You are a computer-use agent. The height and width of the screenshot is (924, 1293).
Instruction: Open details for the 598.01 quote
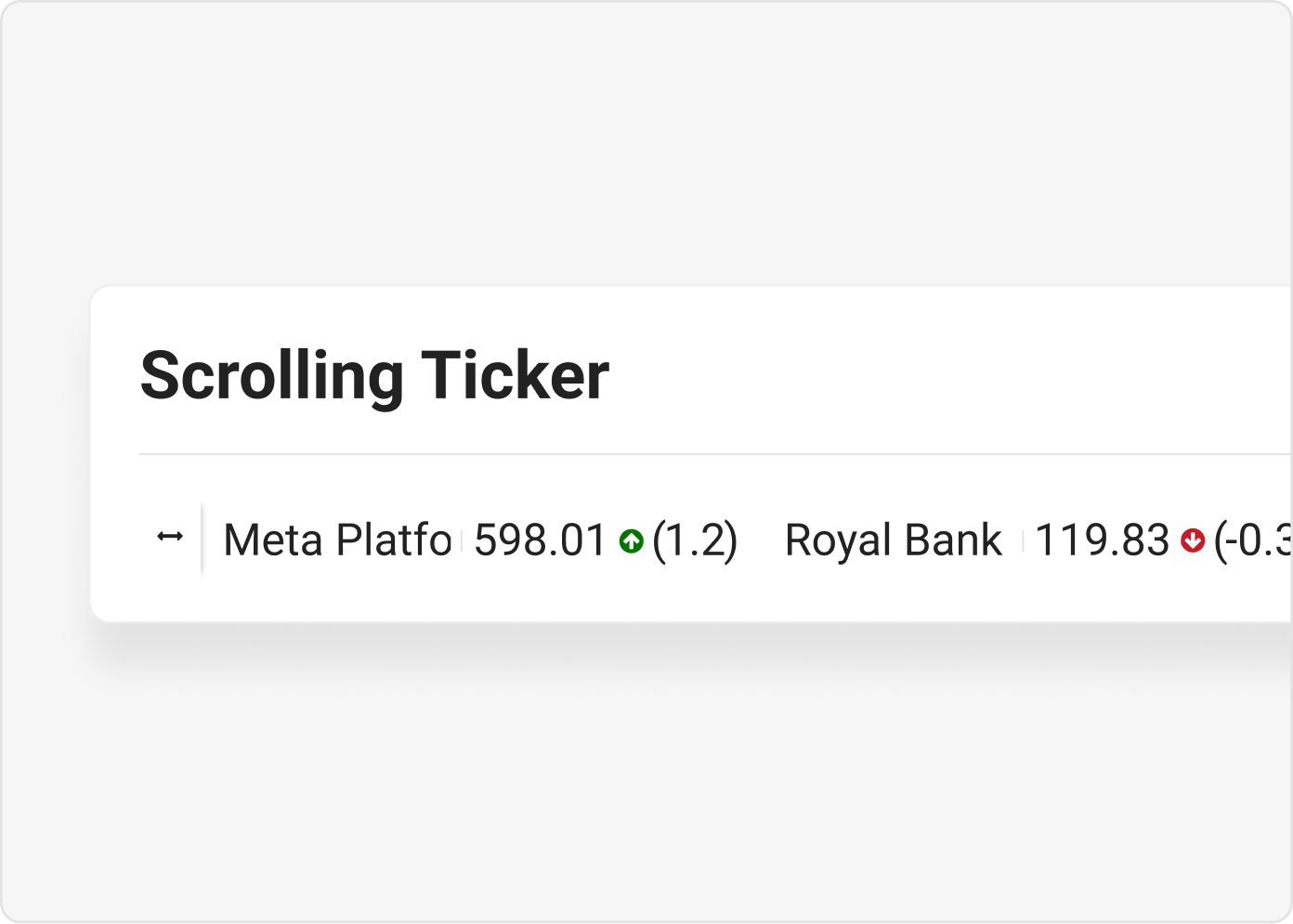[x=539, y=540]
